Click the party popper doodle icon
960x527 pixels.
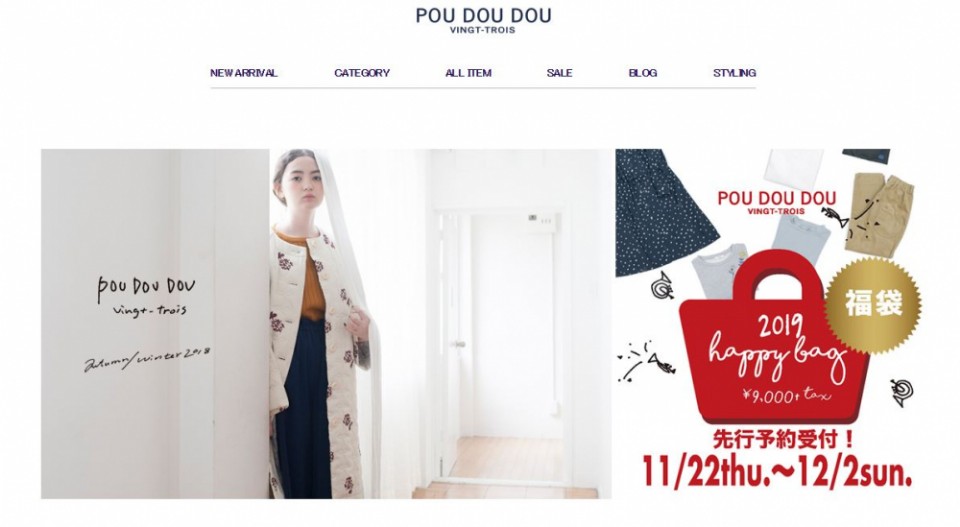(x=643, y=359)
